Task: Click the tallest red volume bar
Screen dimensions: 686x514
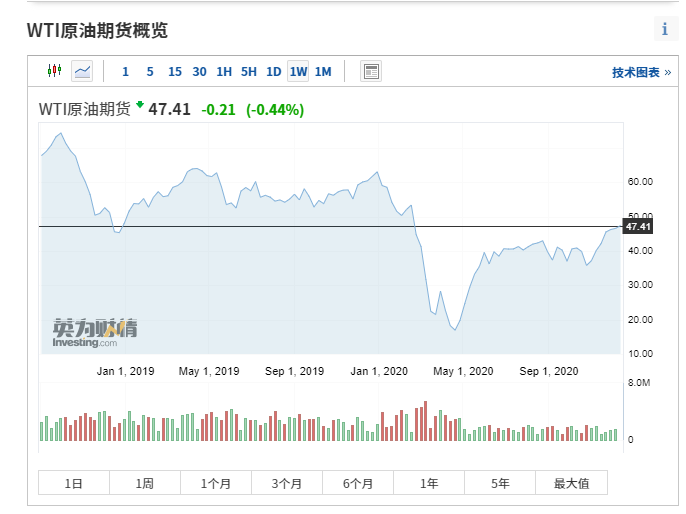Action: (425, 422)
